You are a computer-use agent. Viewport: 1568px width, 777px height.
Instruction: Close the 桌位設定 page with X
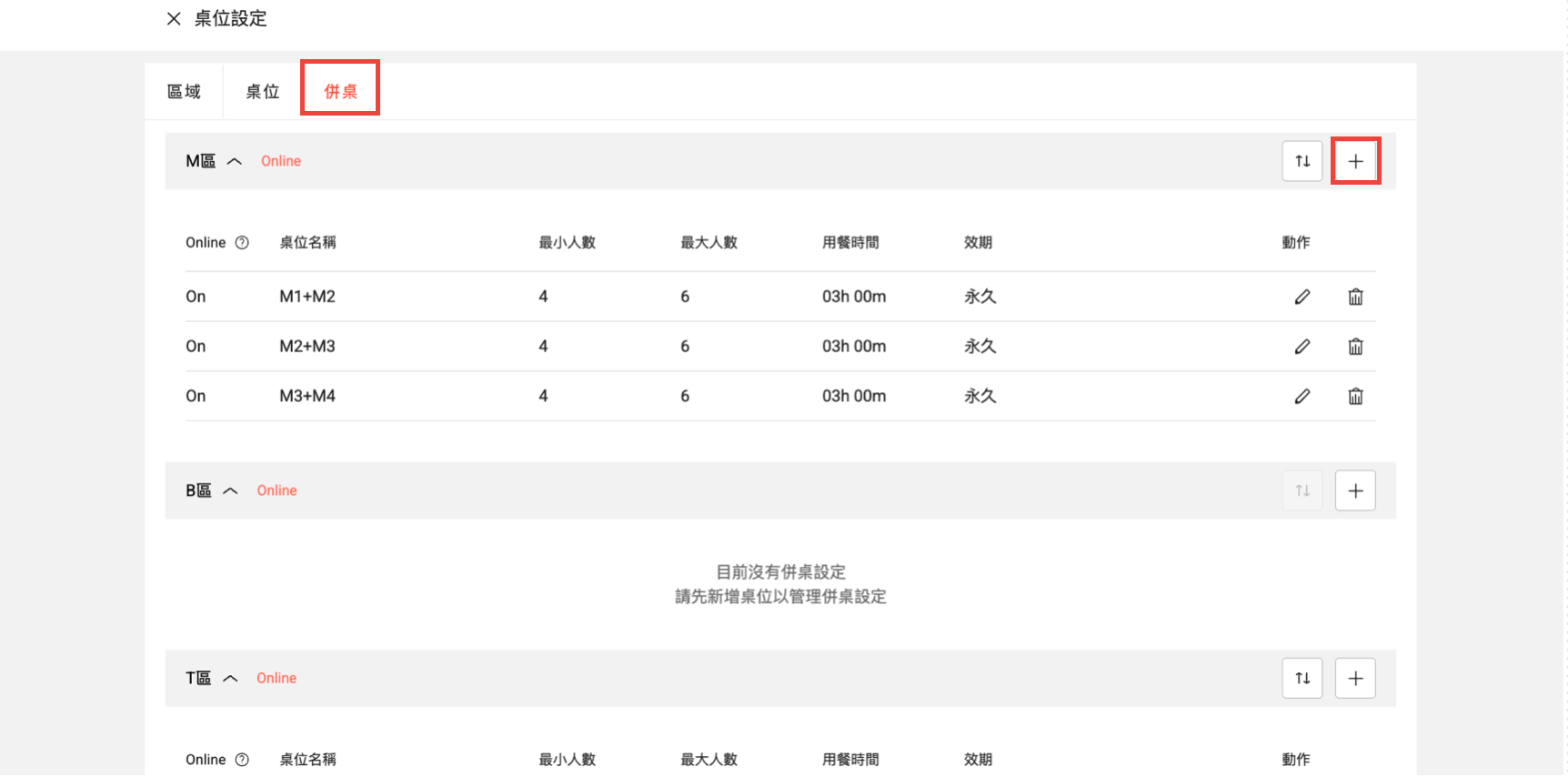coord(174,19)
